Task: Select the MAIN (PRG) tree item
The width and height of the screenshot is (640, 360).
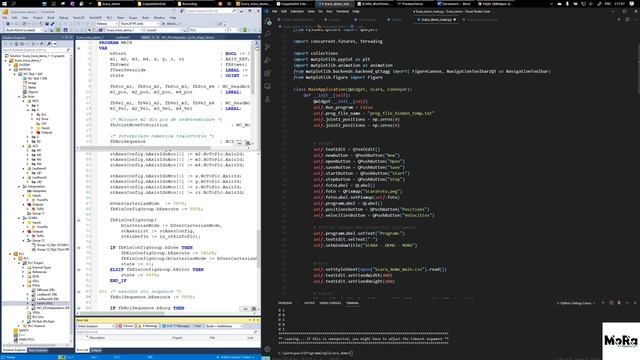Action: pyautogui.click(x=45, y=303)
